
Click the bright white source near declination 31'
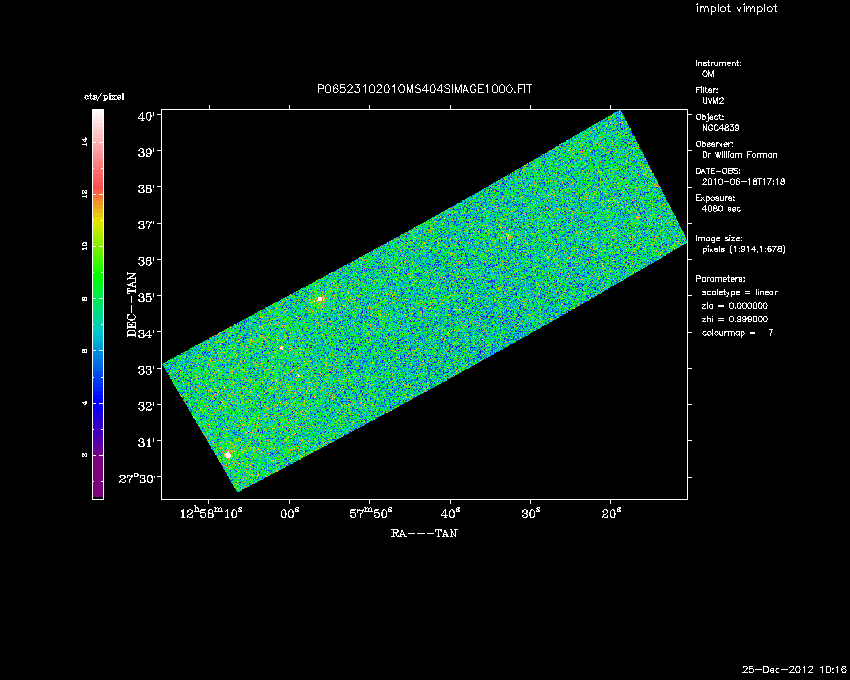(x=228, y=455)
